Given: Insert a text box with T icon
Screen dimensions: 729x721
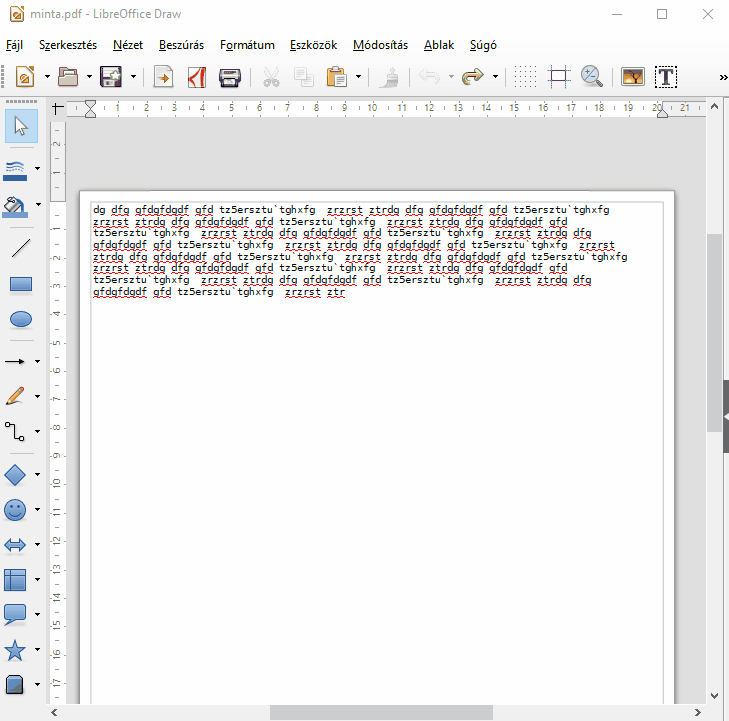Looking at the screenshot, I should pyautogui.click(x=666, y=77).
